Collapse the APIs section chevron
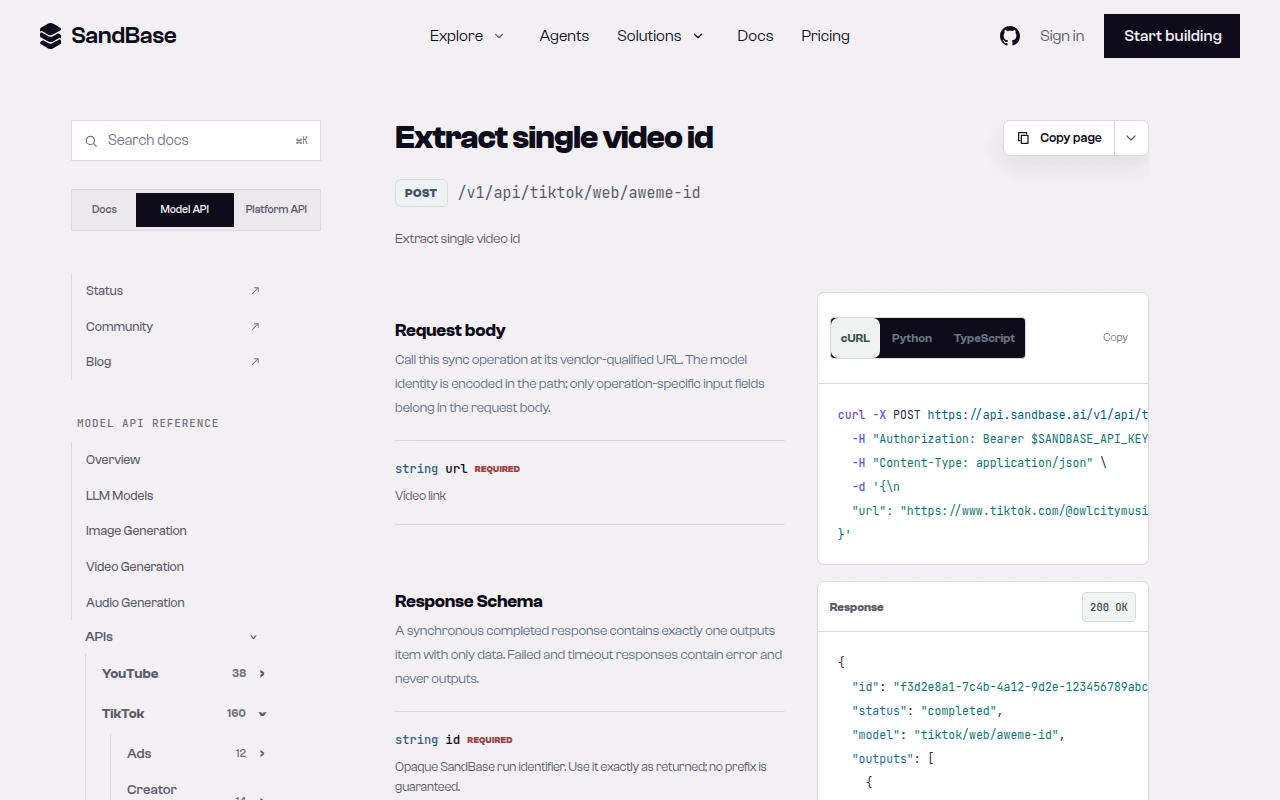 pos(253,637)
